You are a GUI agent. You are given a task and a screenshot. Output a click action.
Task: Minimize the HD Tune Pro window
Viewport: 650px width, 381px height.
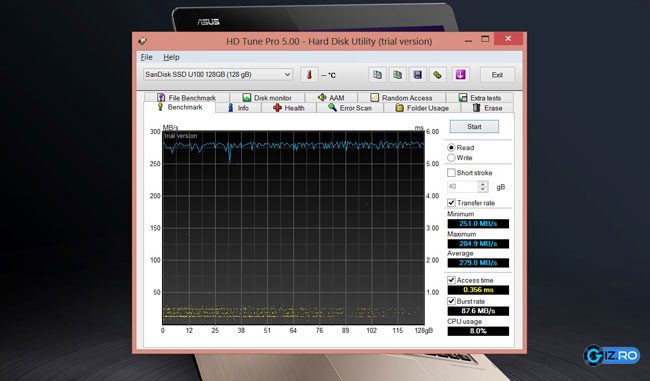(468, 40)
